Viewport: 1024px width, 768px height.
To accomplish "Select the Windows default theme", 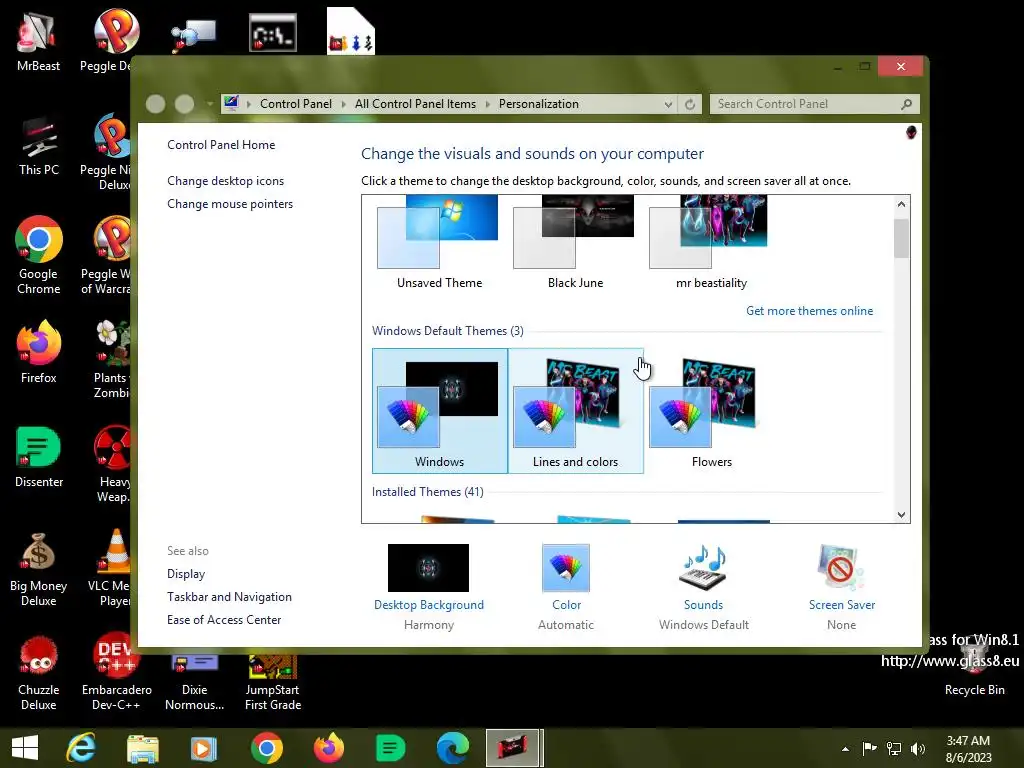I will point(440,411).
